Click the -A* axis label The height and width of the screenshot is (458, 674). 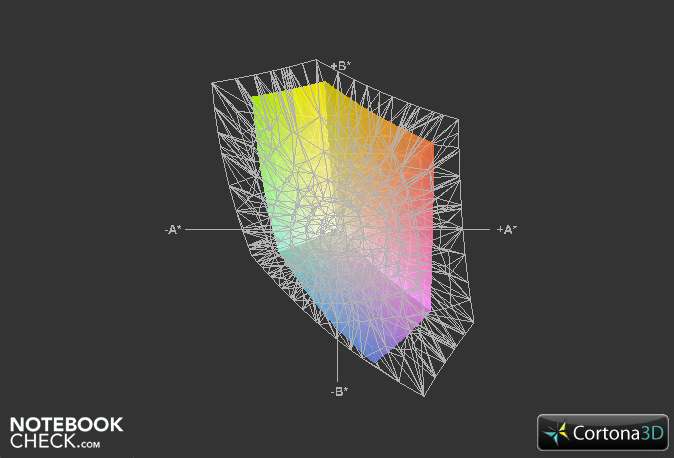(x=173, y=230)
